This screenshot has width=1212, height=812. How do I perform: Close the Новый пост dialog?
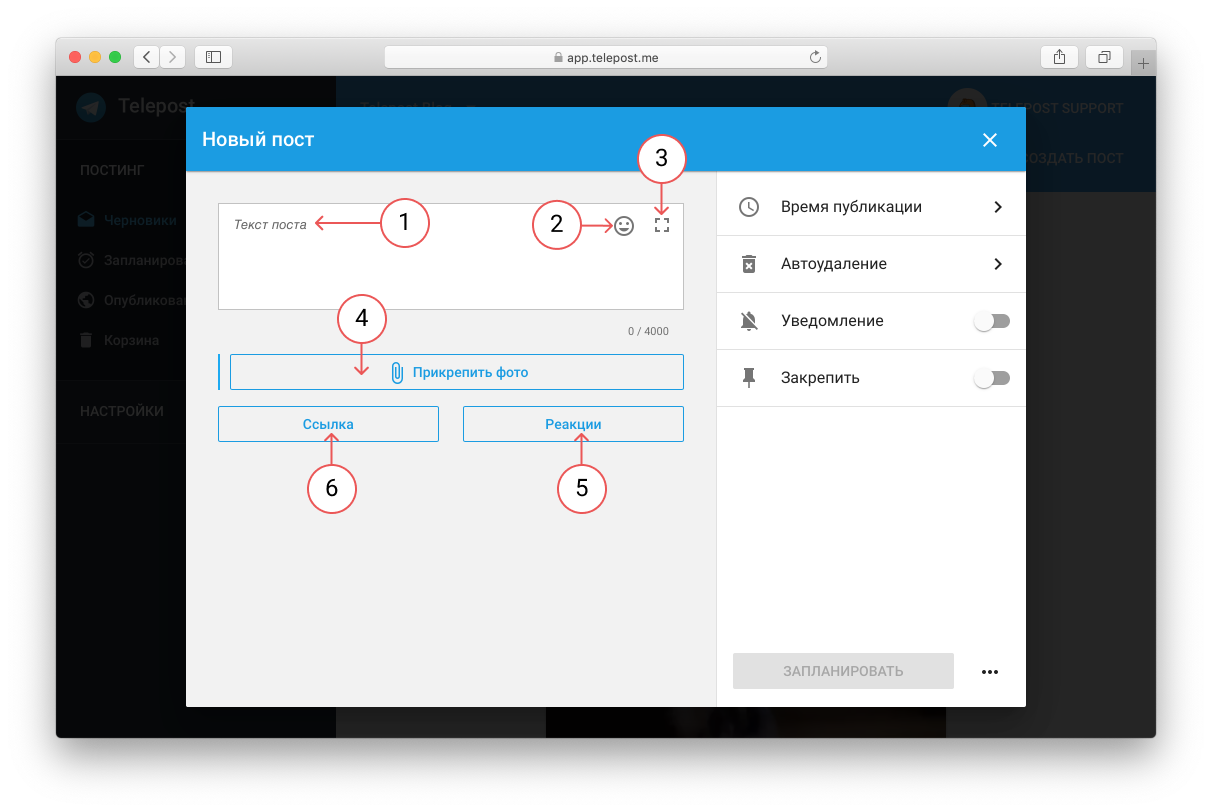pos(990,140)
